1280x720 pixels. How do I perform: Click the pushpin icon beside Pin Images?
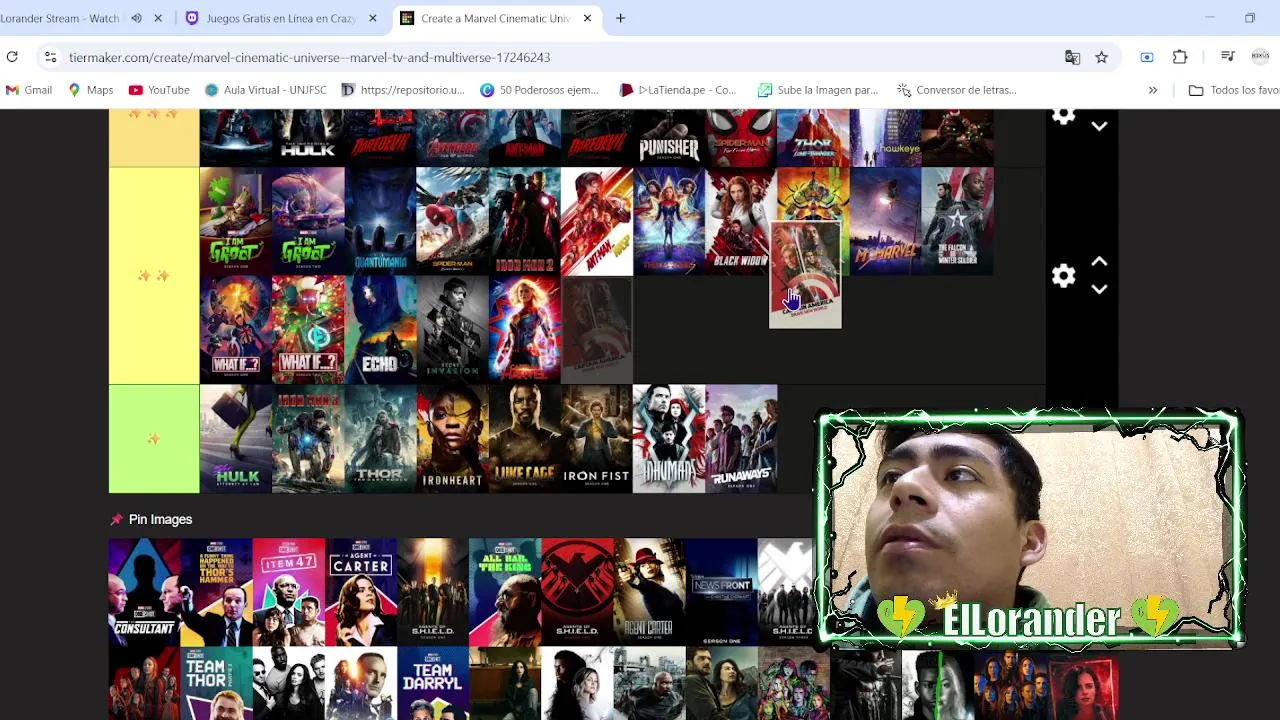point(116,520)
